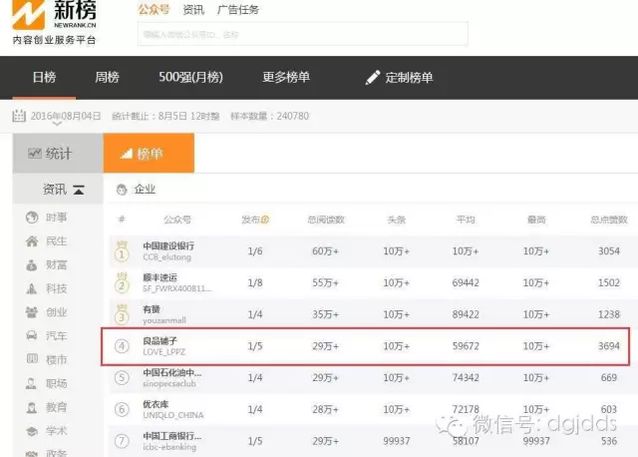Image resolution: width=638 pixels, height=457 pixels.
Task: Click the 72178 average value
Action: coord(465,409)
